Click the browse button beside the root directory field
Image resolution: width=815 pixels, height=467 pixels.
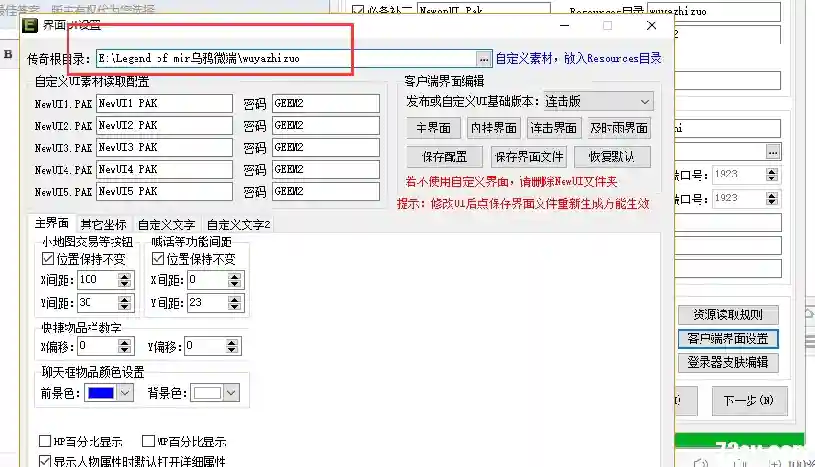pos(483,59)
